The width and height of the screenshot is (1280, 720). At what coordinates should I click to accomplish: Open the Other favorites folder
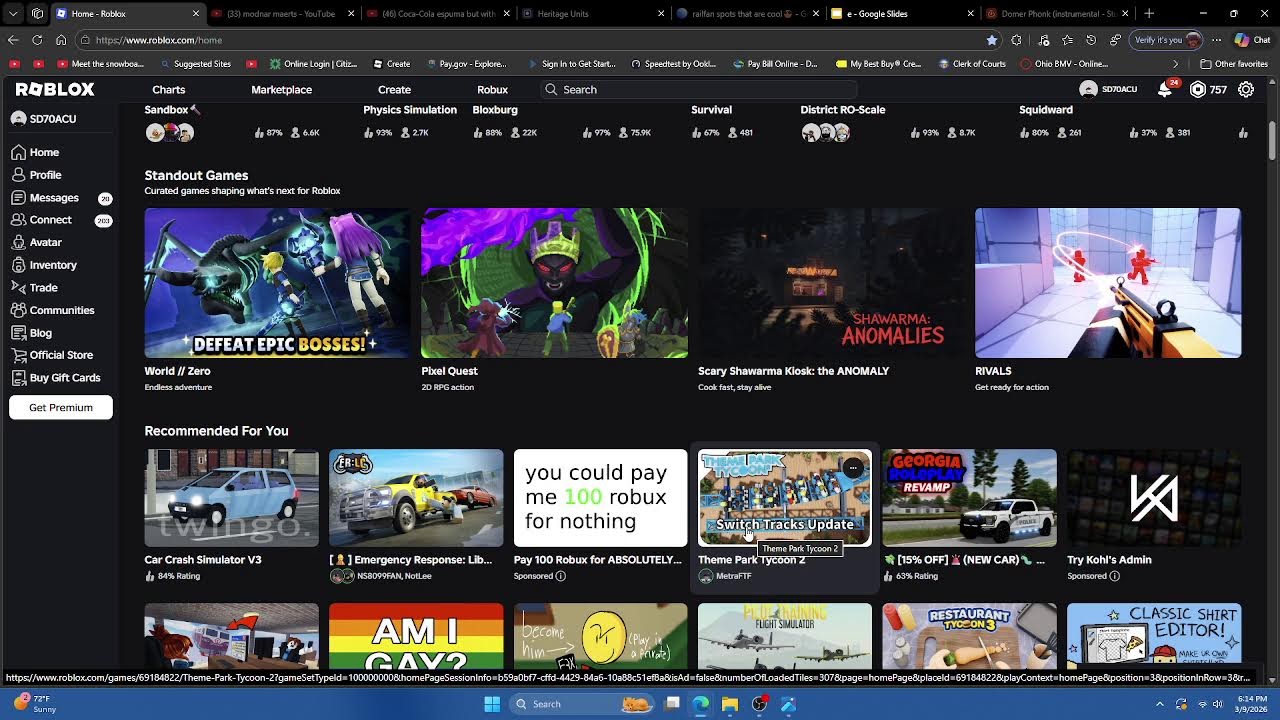1235,64
